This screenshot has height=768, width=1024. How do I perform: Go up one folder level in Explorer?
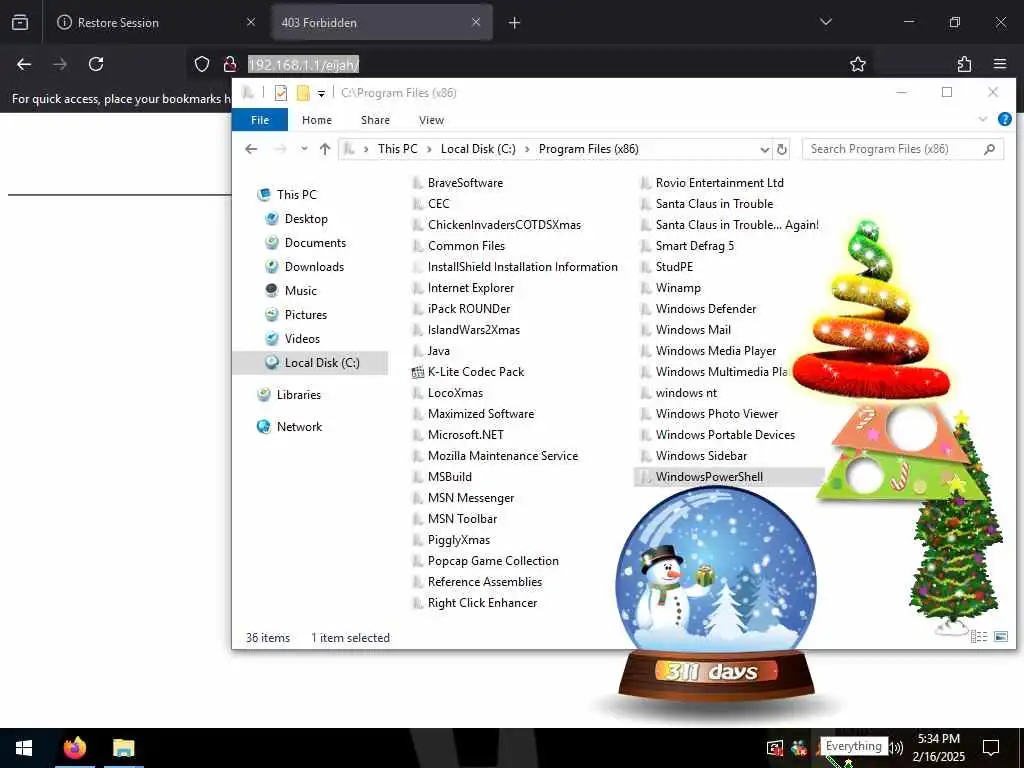click(325, 149)
